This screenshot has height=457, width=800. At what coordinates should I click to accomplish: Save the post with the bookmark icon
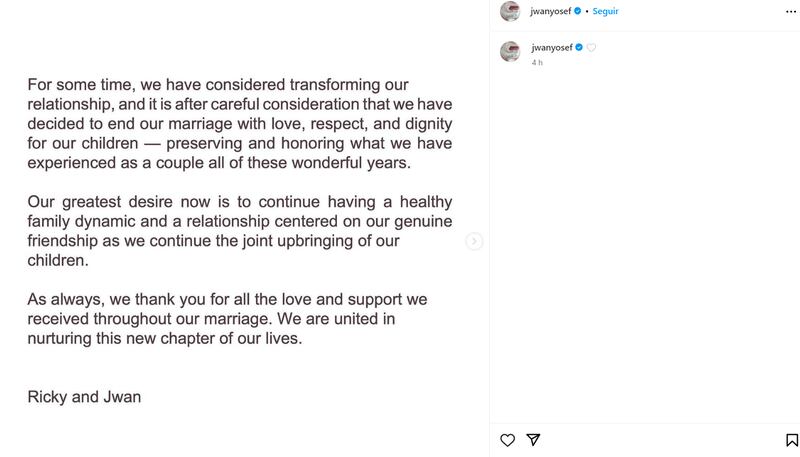point(791,440)
